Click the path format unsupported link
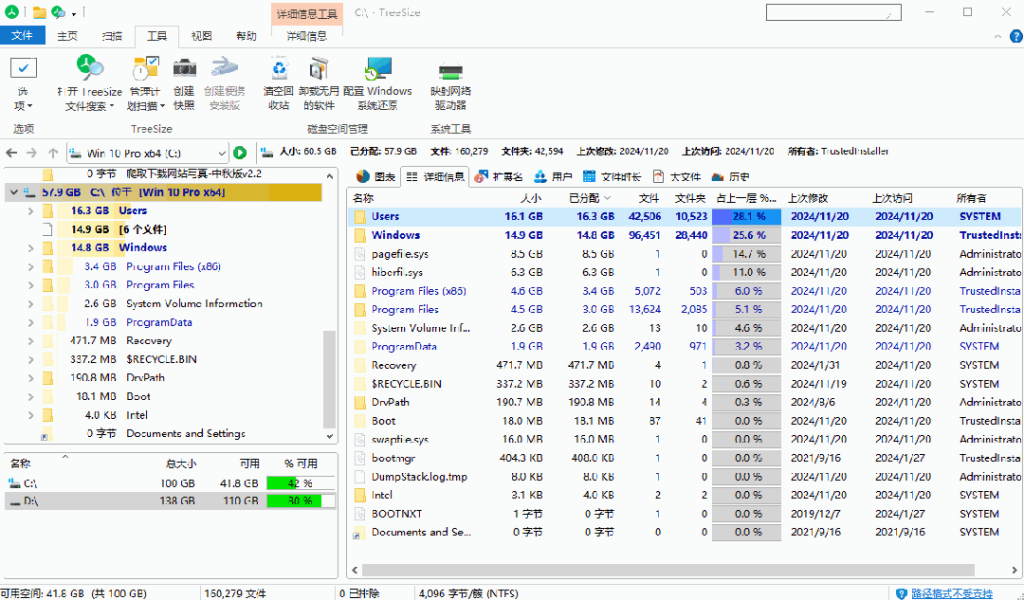This screenshot has width=1024, height=600. click(x=950, y=593)
